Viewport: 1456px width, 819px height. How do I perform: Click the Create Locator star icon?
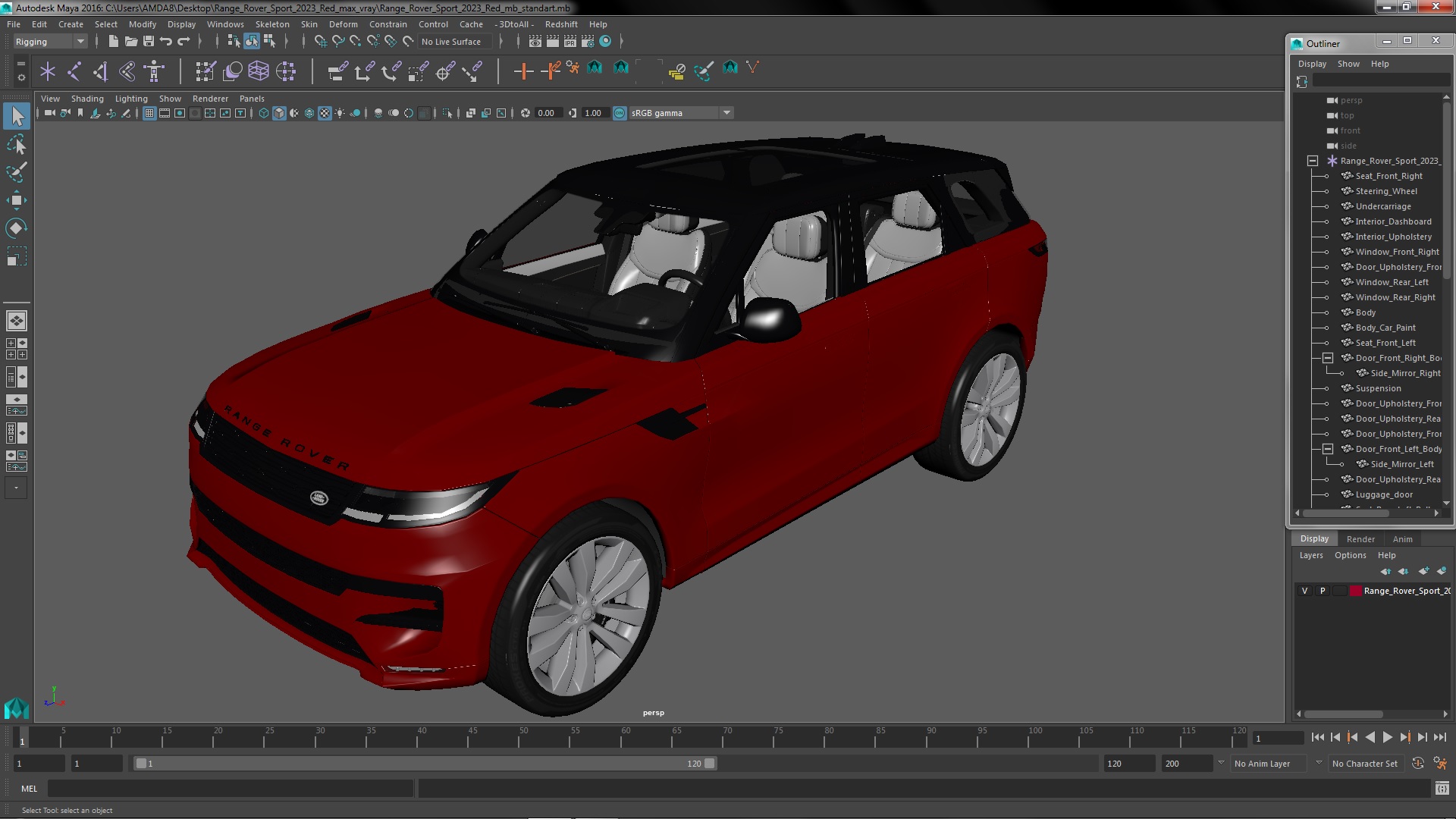point(48,72)
